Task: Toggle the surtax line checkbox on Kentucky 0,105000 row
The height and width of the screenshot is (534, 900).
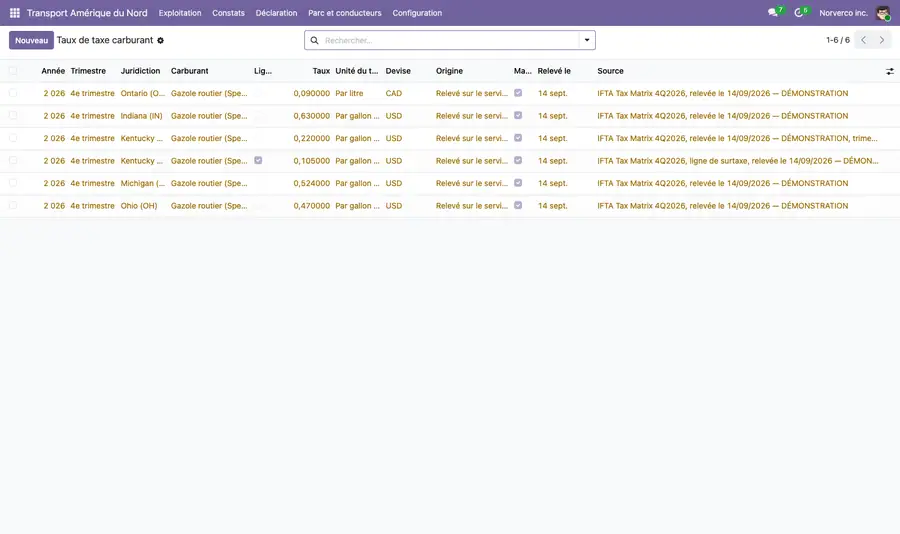Action: [258, 161]
